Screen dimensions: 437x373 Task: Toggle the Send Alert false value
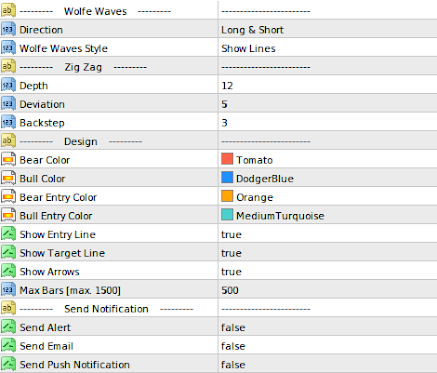[x=328, y=327]
